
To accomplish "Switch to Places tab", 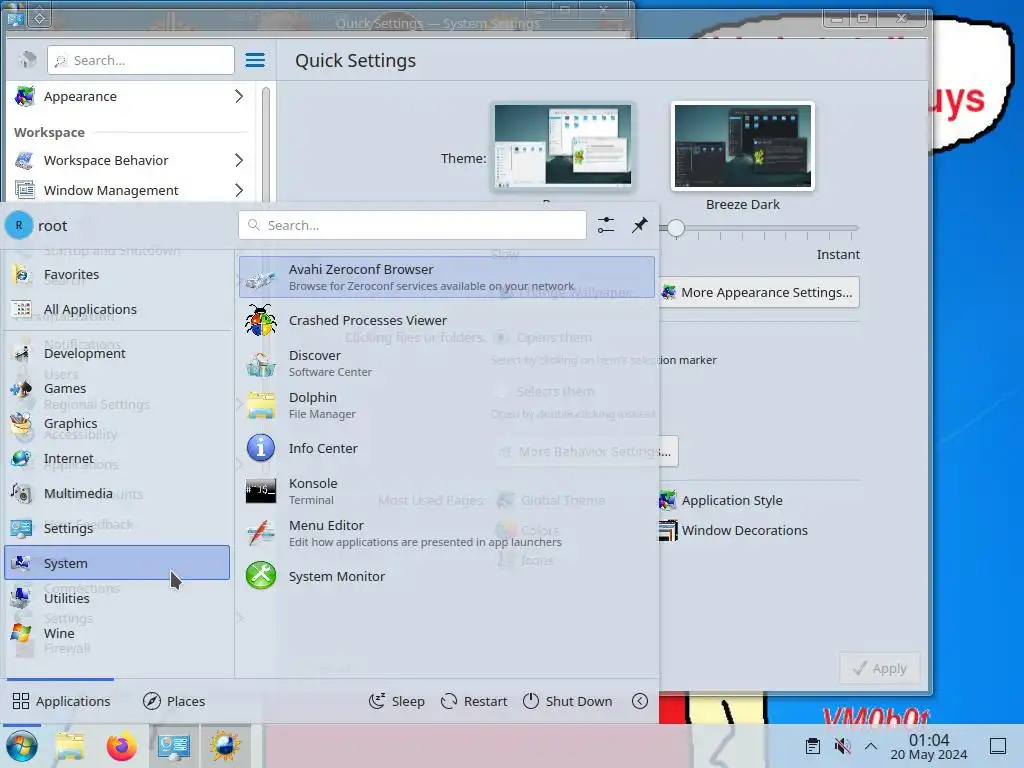I will (174, 701).
